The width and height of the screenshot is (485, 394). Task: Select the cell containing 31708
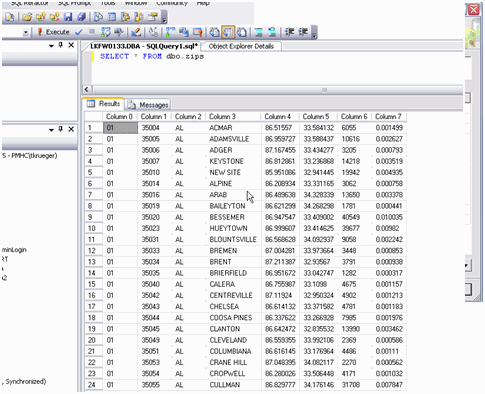[x=355, y=385]
